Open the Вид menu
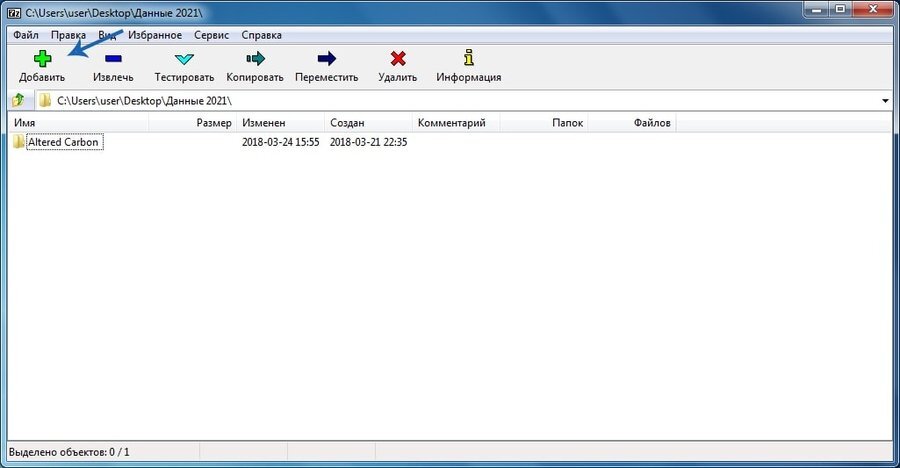The width and height of the screenshot is (900, 468). click(x=107, y=35)
